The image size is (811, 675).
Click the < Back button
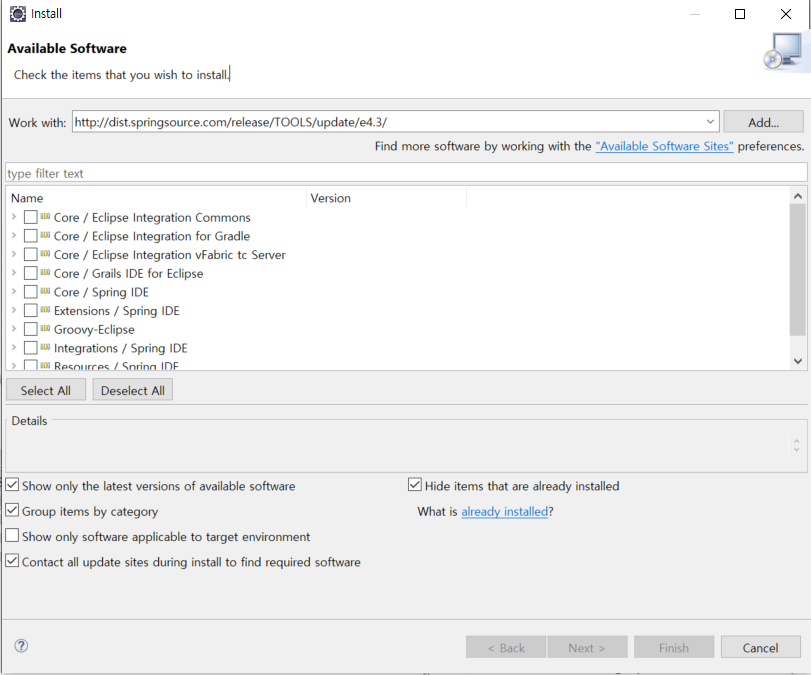506,648
